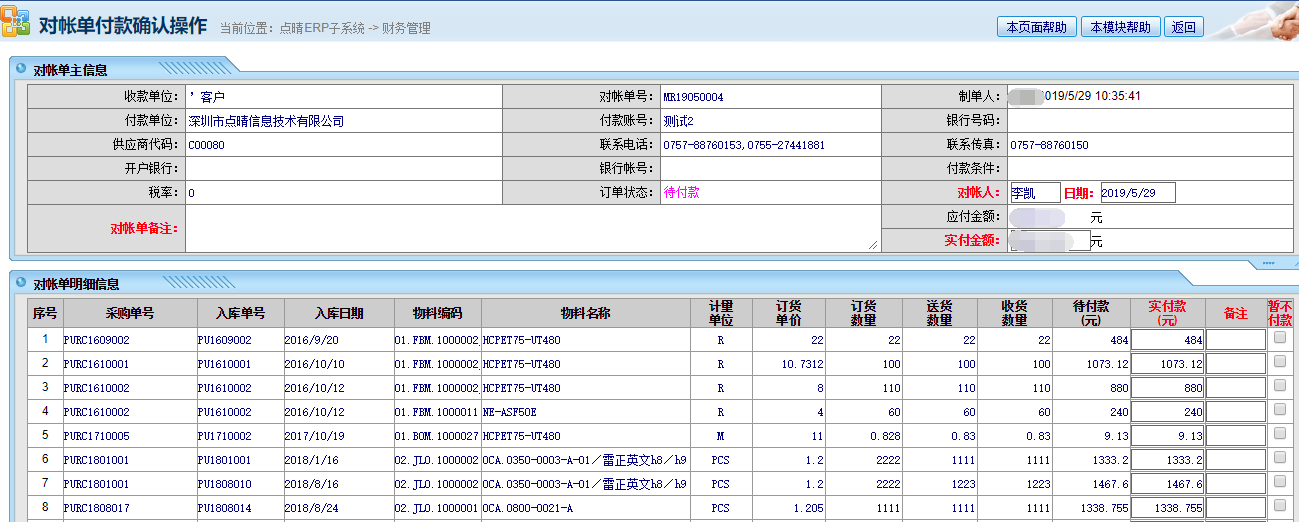This screenshot has width=1299, height=522.
Task: Click the round icon beside 对帐单明细信息
Action: click(x=21, y=283)
